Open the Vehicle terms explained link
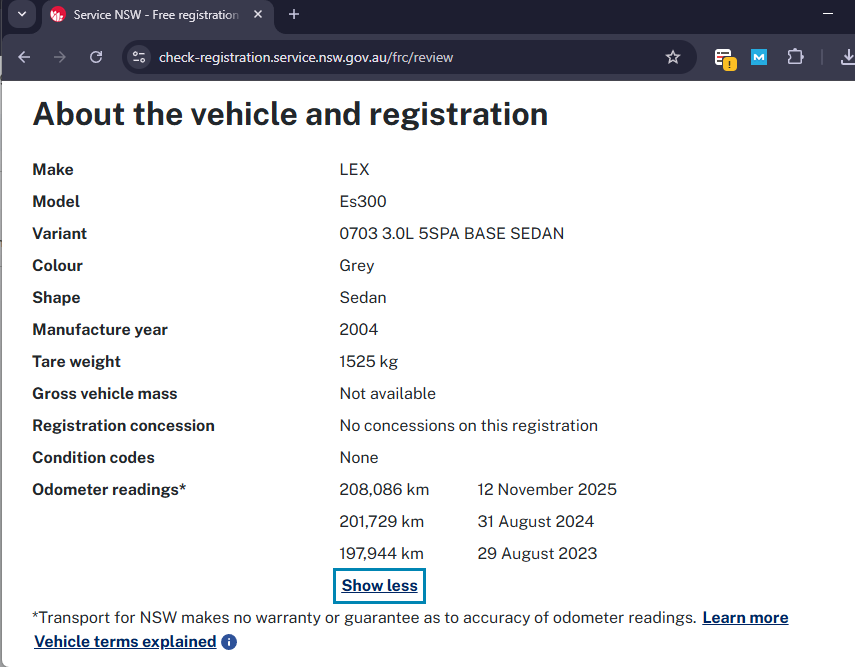 125,642
